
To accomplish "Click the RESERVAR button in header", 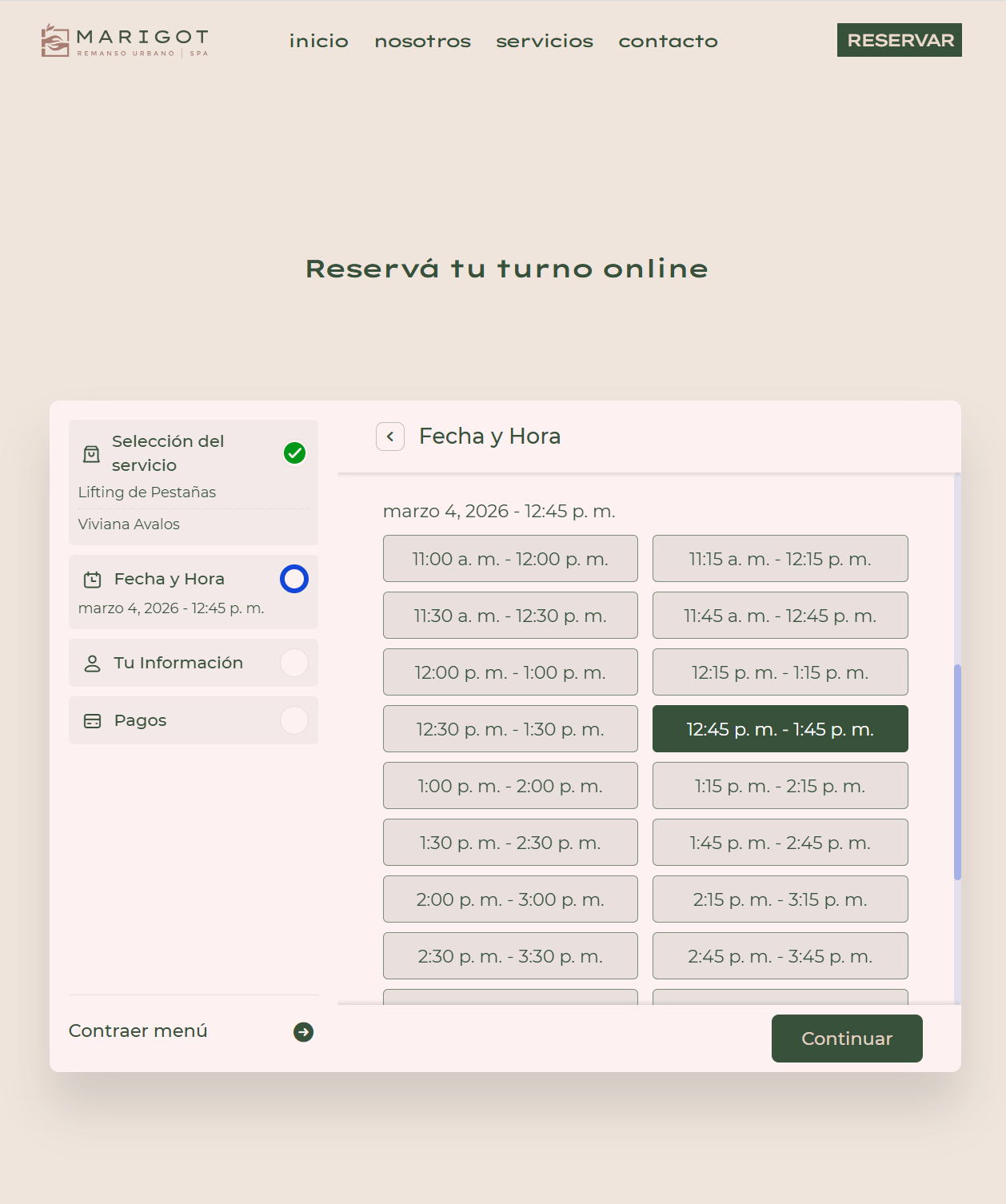I will click(899, 40).
